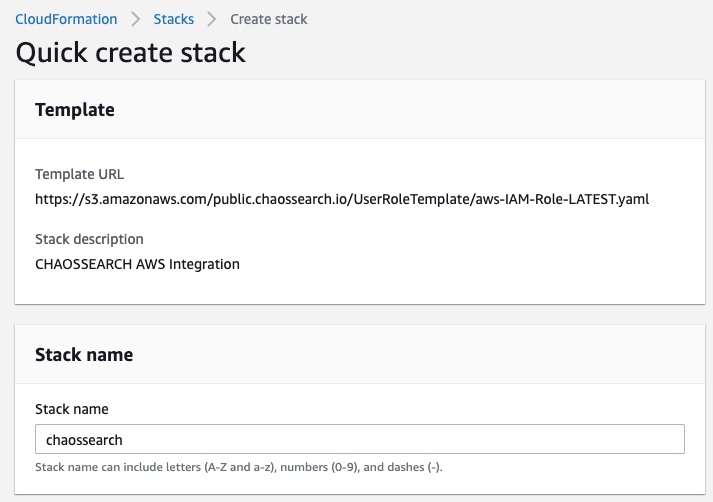Click the Stack name label above input
Viewport: 713px width, 502px height.
pyautogui.click(x=72, y=409)
